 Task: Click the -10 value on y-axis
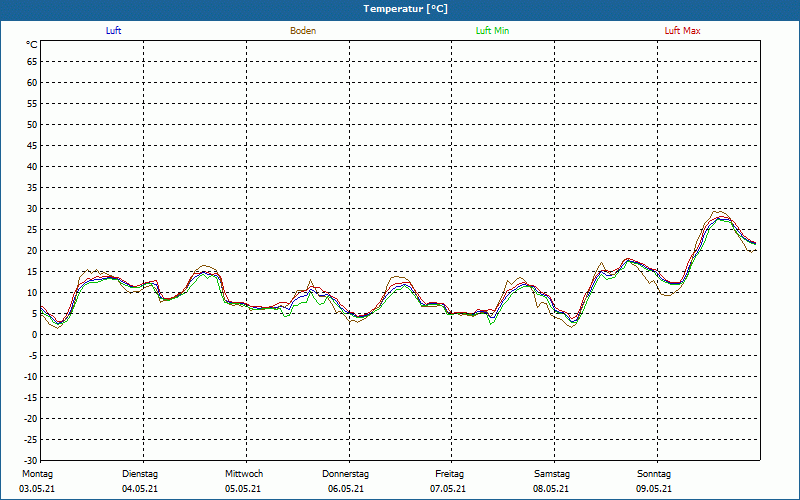point(31,377)
